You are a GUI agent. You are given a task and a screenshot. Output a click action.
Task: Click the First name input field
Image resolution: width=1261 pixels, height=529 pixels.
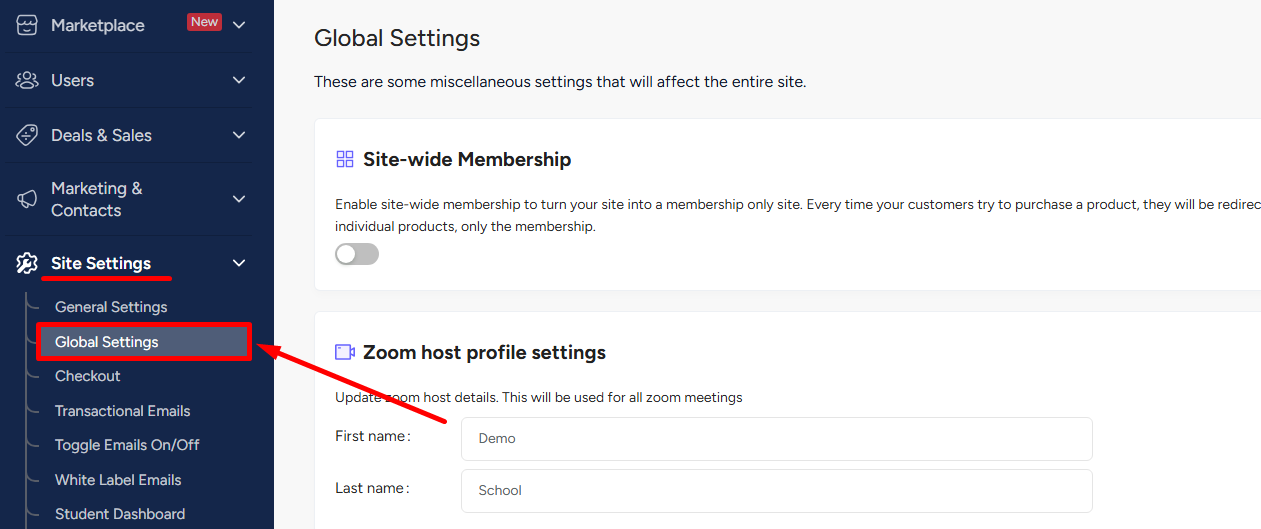777,439
